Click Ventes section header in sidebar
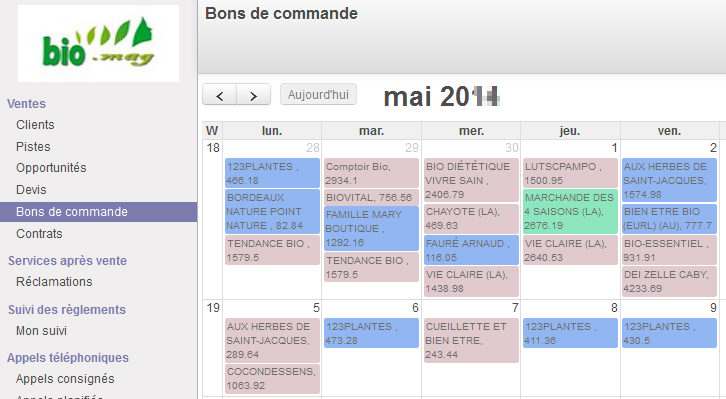 tap(26, 104)
